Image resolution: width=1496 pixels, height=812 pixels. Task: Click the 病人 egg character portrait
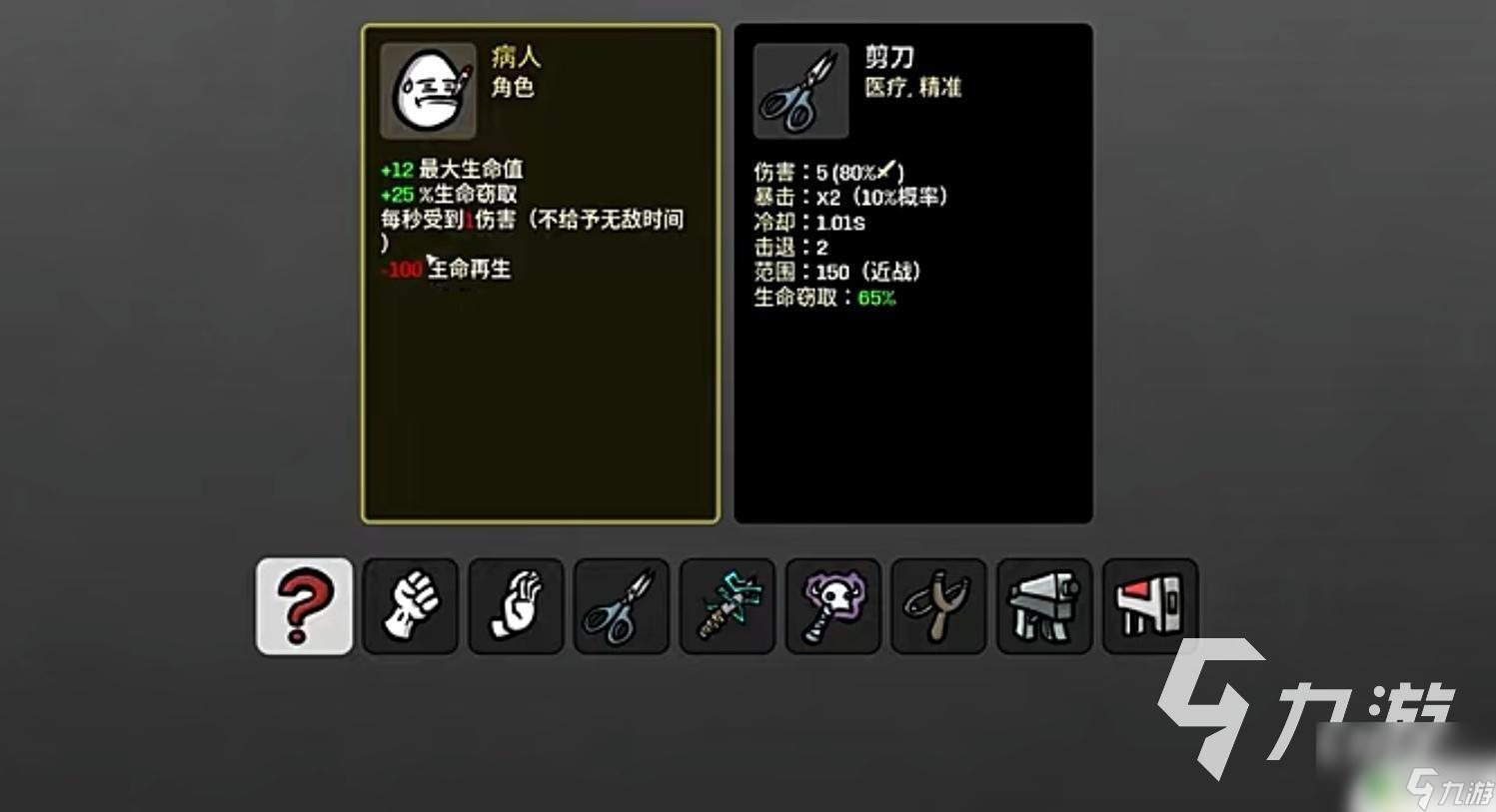[x=429, y=91]
